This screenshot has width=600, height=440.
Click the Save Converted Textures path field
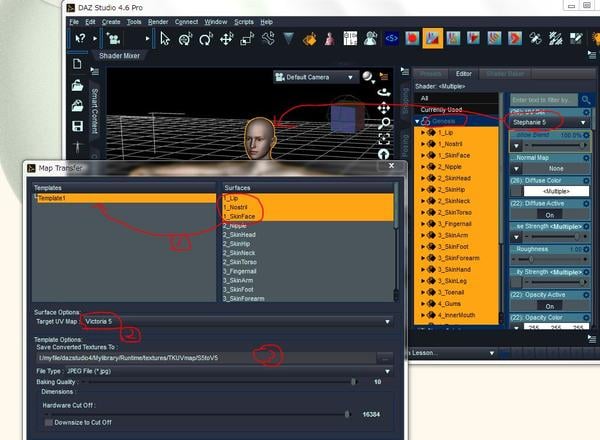[207, 358]
